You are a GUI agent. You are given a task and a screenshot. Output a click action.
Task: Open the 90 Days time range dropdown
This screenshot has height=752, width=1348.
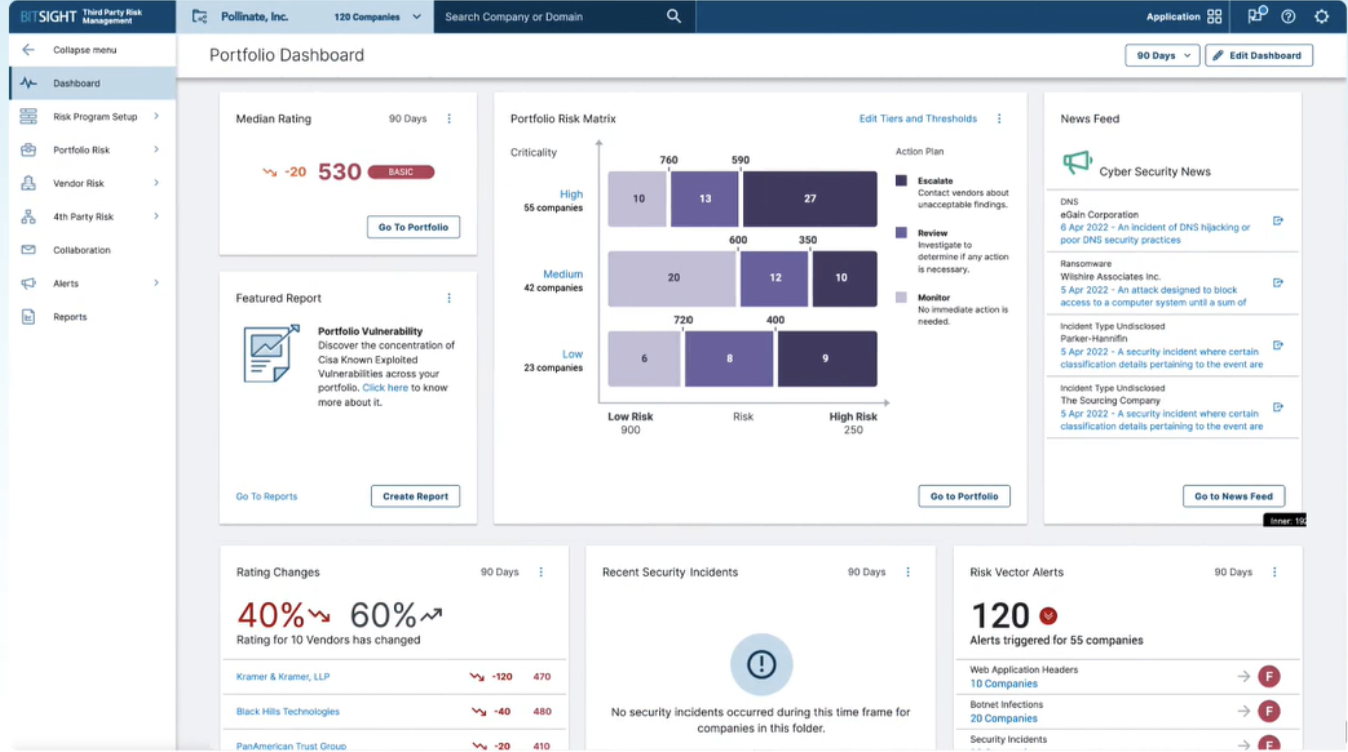(x=1162, y=56)
